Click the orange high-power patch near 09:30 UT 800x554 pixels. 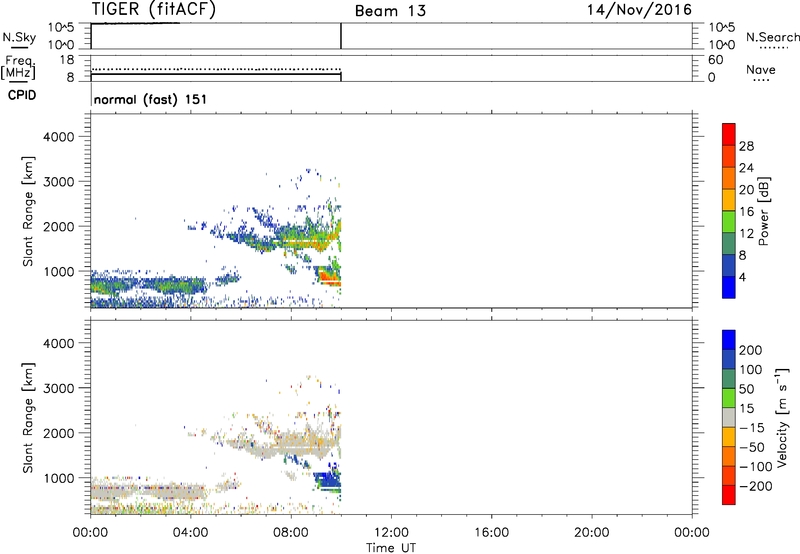point(329,278)
